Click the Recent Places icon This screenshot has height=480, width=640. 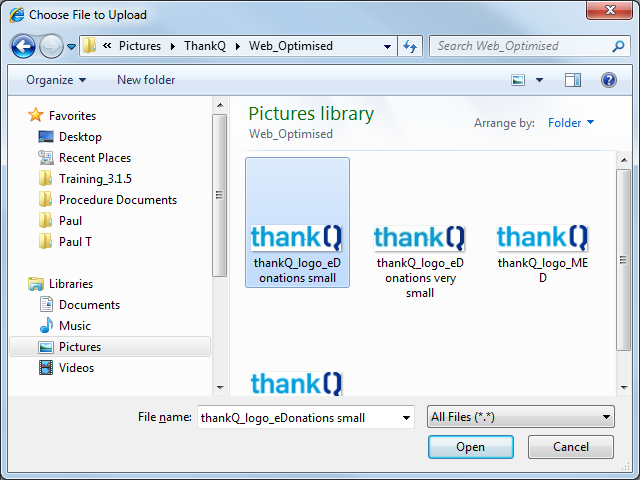(46, 158)
